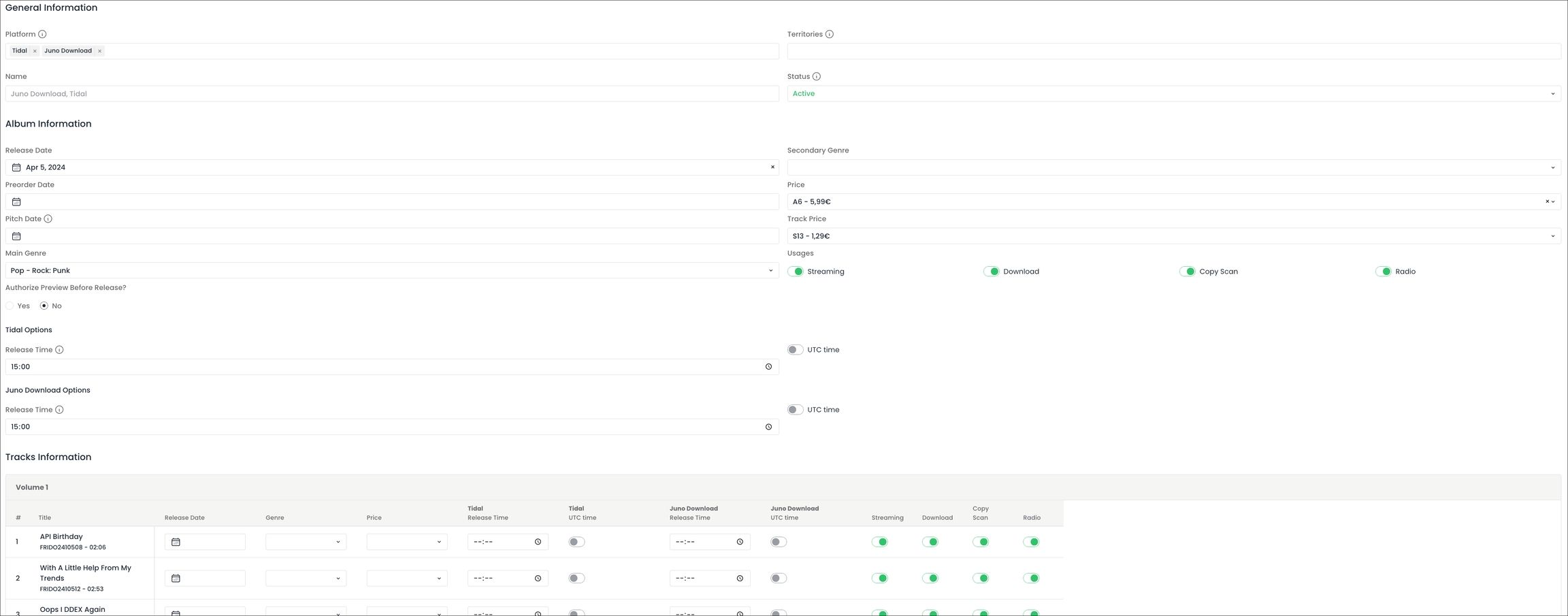Open the Track Price dropdown
The height and width of the screenshot is (616, 1568).
click(1174, 236)
